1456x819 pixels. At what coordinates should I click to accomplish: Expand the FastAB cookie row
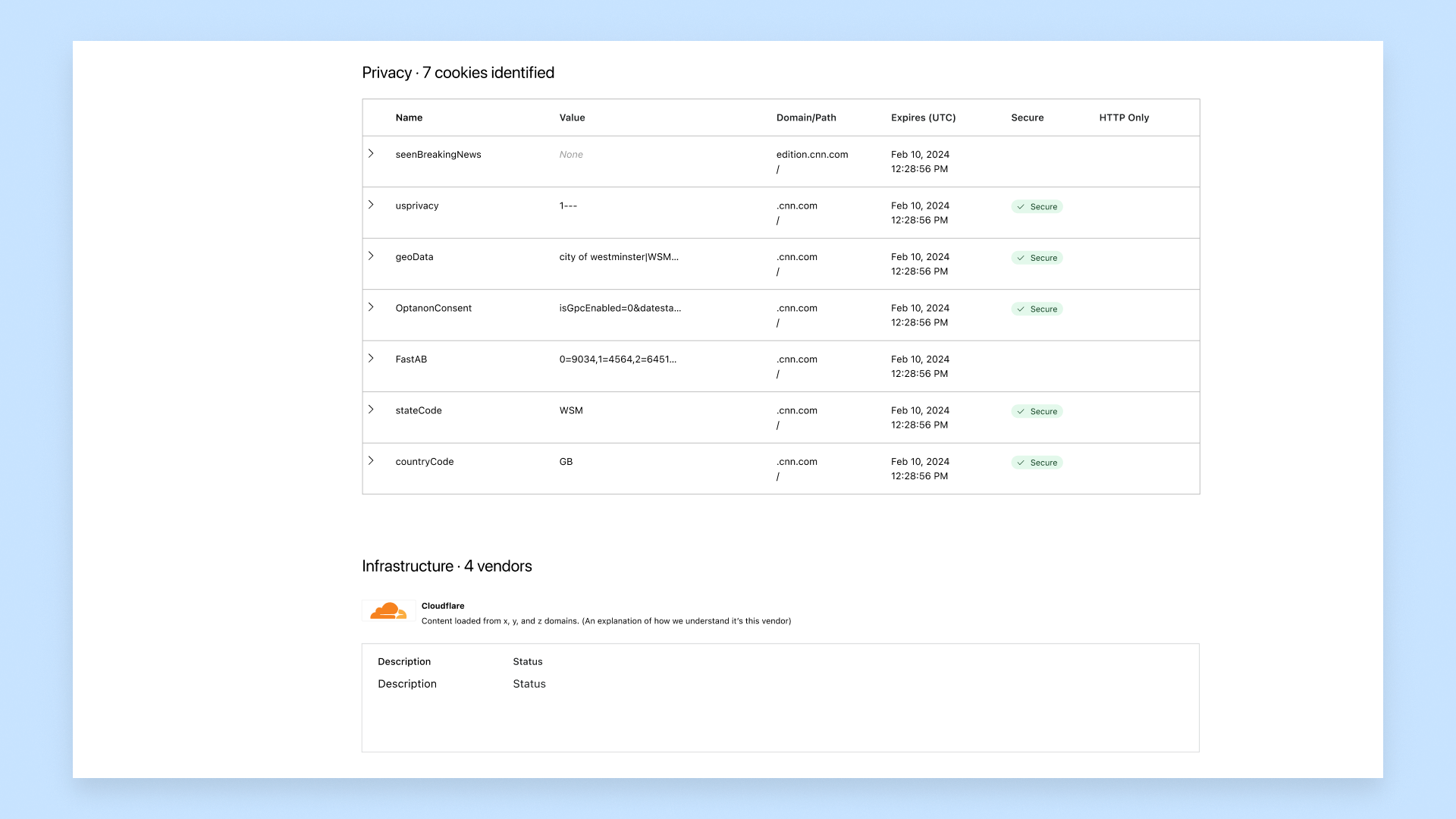point(371,359)
